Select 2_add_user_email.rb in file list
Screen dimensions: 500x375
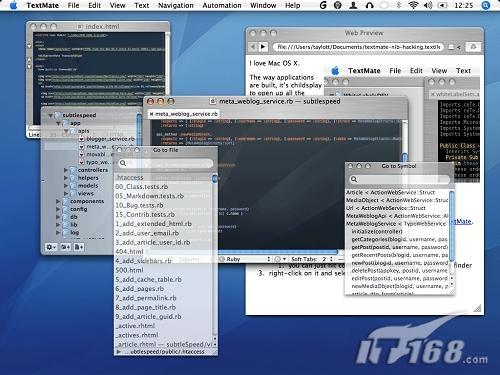pos(163,233)
